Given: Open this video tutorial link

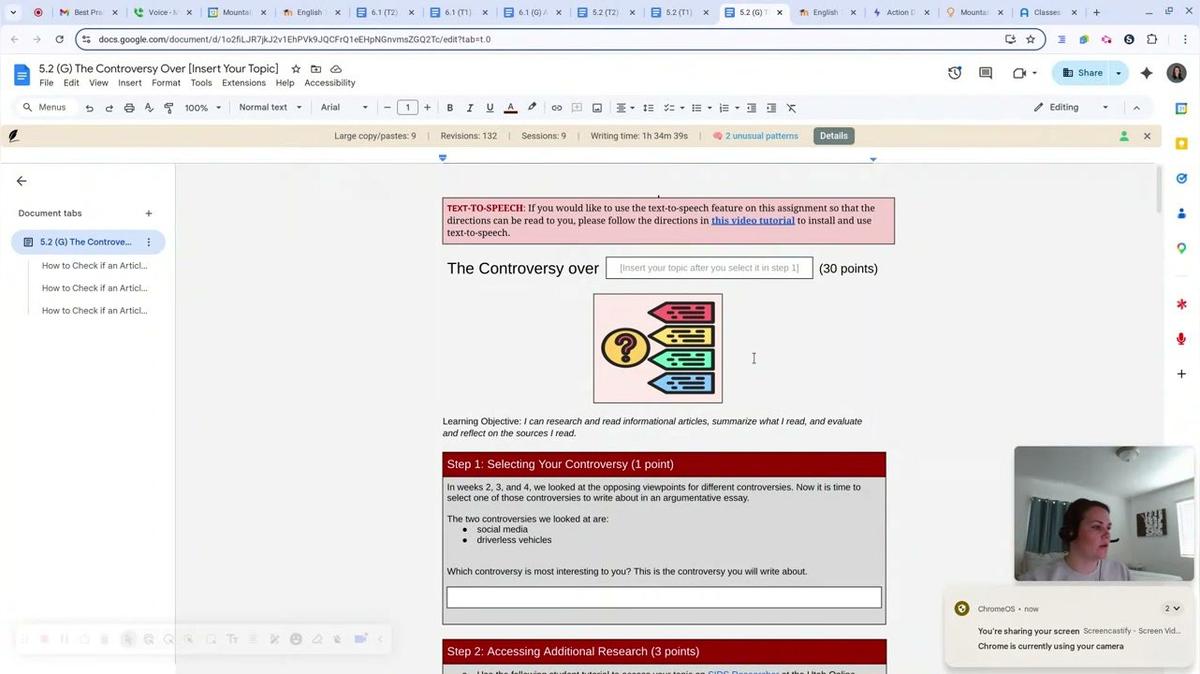Looking at the screenshot, I should [751, 220].
